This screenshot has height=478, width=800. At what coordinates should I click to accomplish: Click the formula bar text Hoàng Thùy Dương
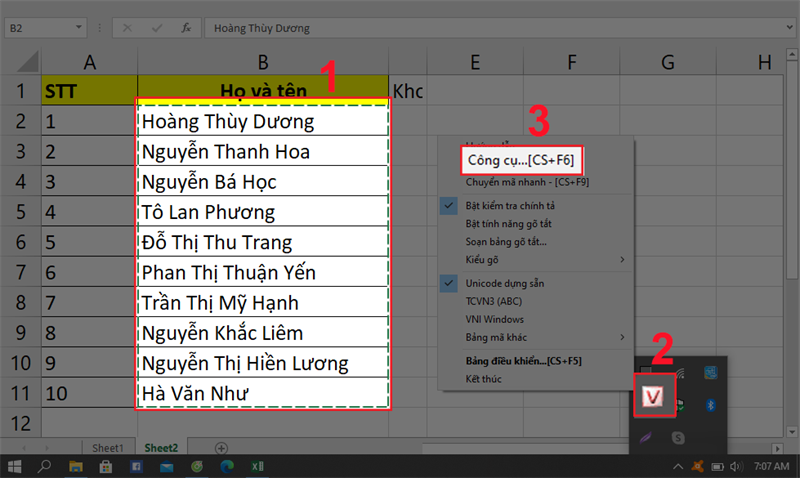point(262,28)
